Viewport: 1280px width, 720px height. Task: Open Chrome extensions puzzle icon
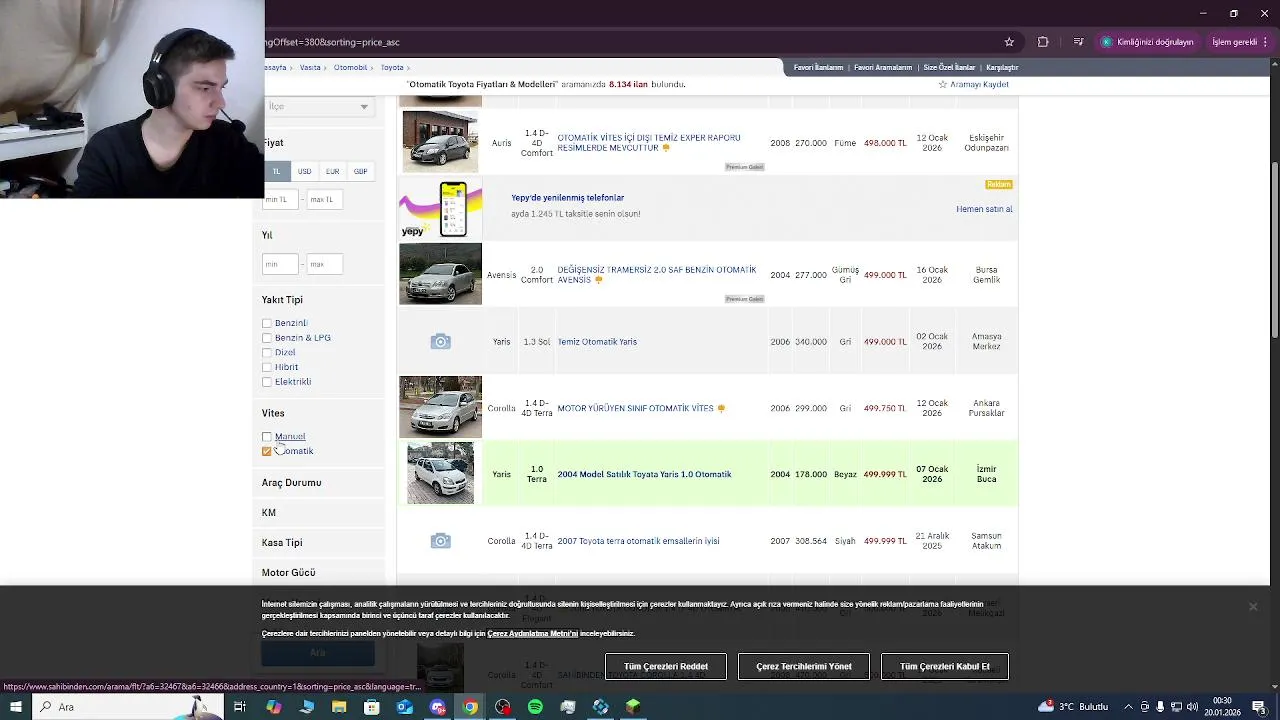point(1043,42)
